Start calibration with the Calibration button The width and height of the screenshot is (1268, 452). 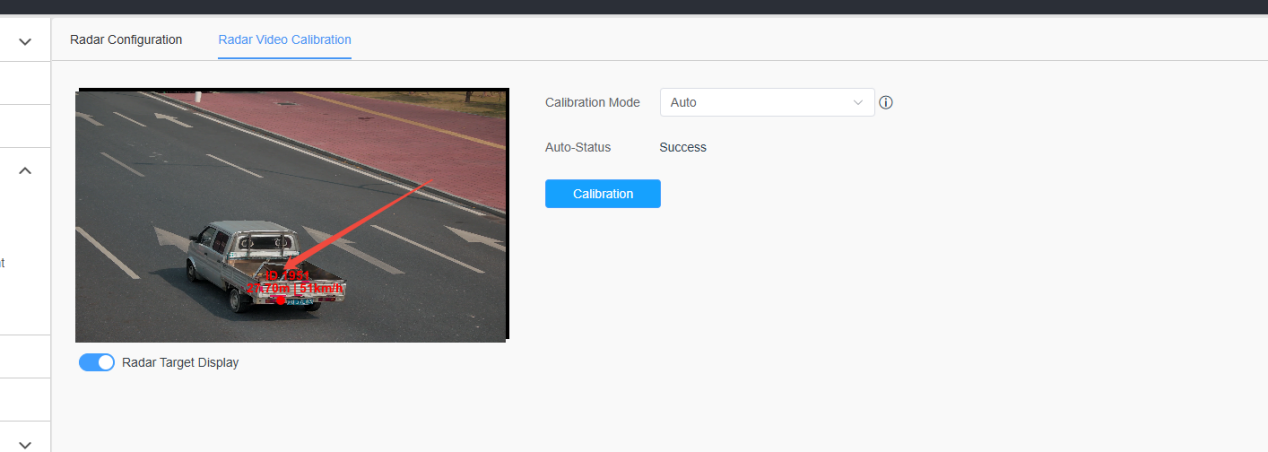click(x=603, y=194)
